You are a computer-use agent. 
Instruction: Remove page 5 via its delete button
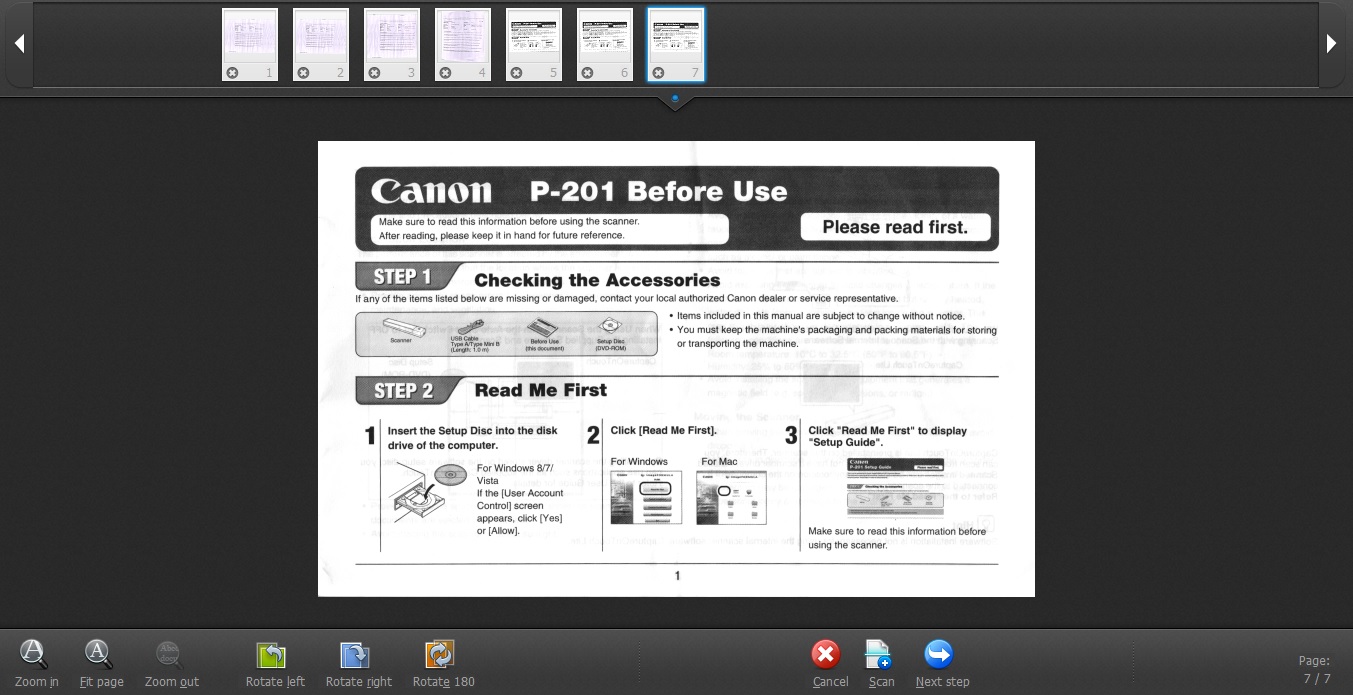pos(516,72)
